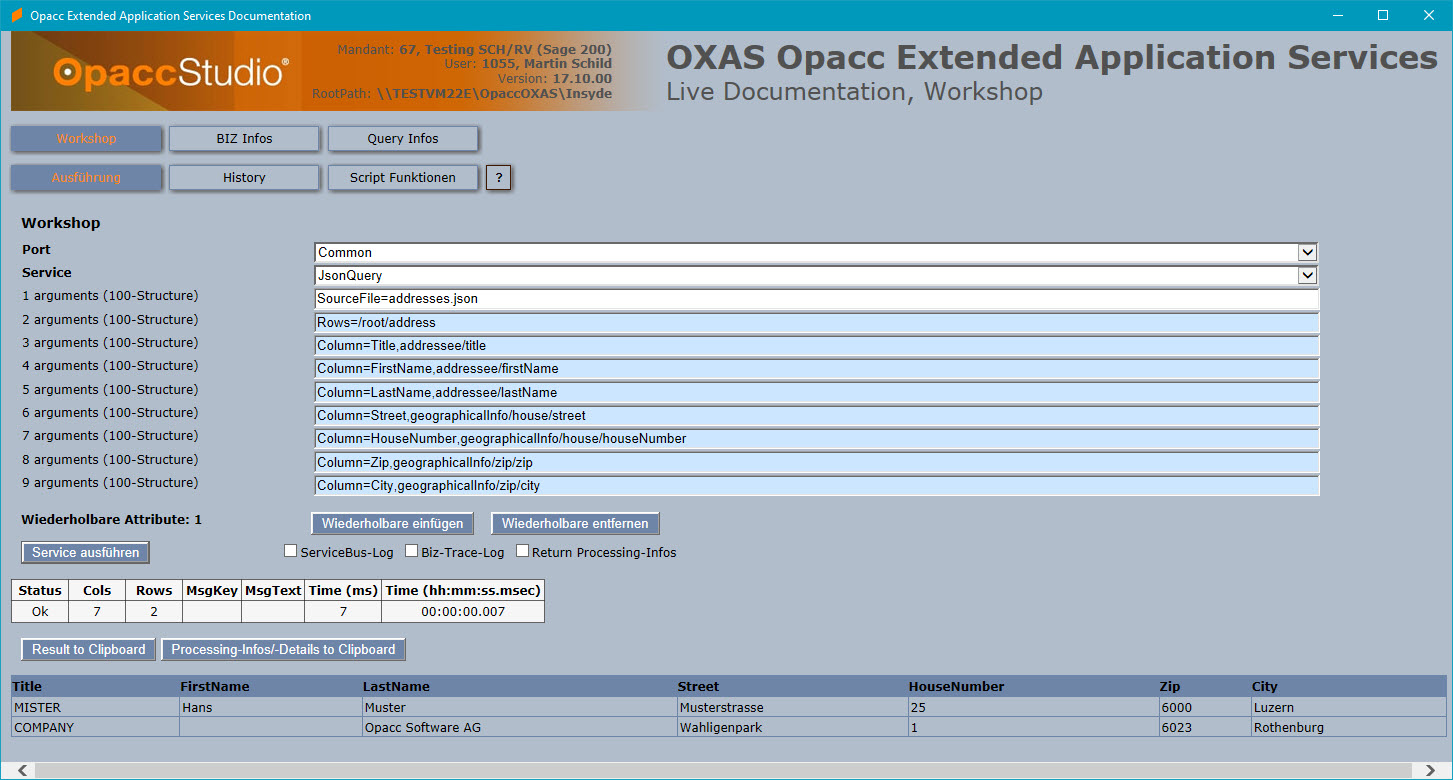
Task: Select the Ausführung sub-tab
Action: click(x=86, y=177)
